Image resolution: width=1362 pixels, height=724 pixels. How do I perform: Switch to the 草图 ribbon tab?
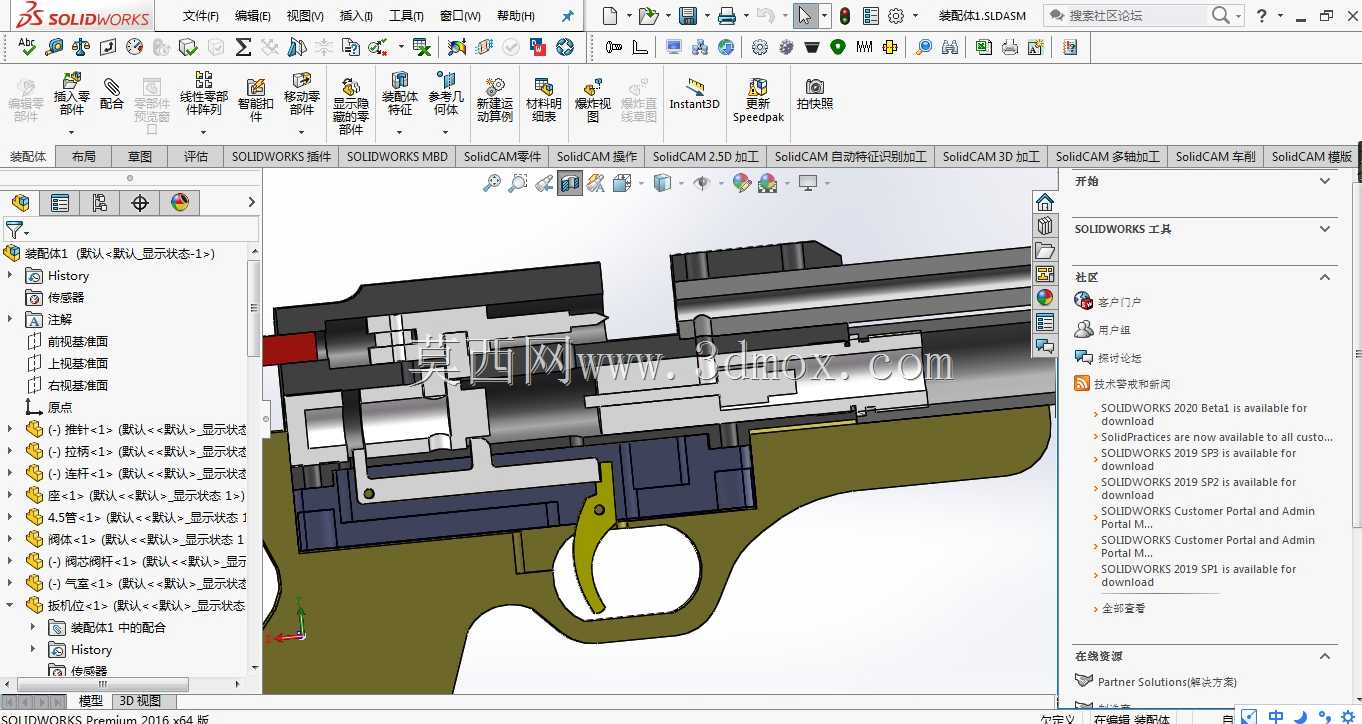[140, 156]
